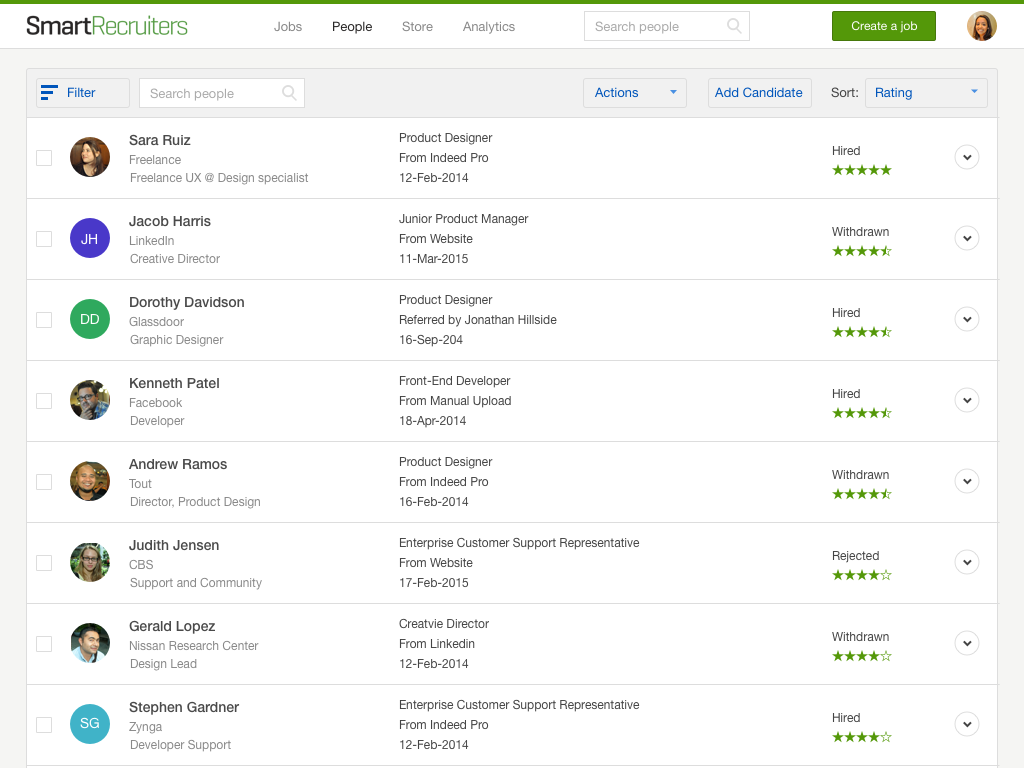Viewport: 1024px width, 768px height.
Task: Expand Kenneth Patel's row chevron
Action: pos(967,400)
